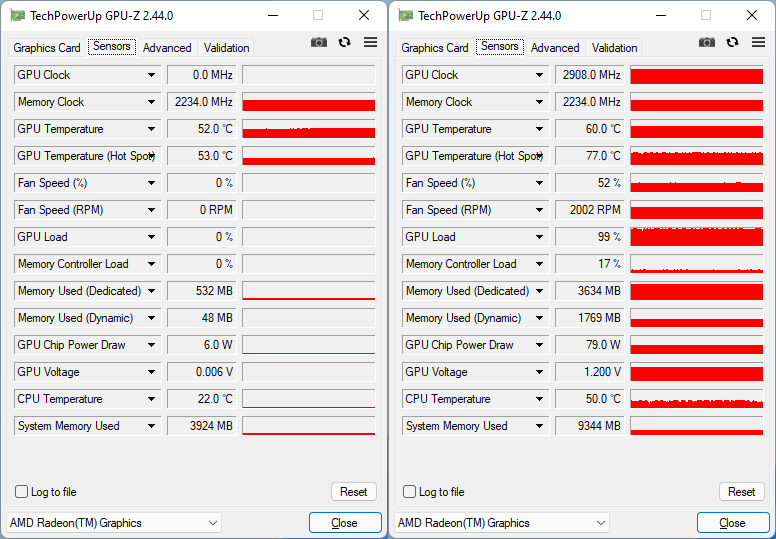Click 6.0 W power draw value
776x539 pixels.
coord(202,345)
